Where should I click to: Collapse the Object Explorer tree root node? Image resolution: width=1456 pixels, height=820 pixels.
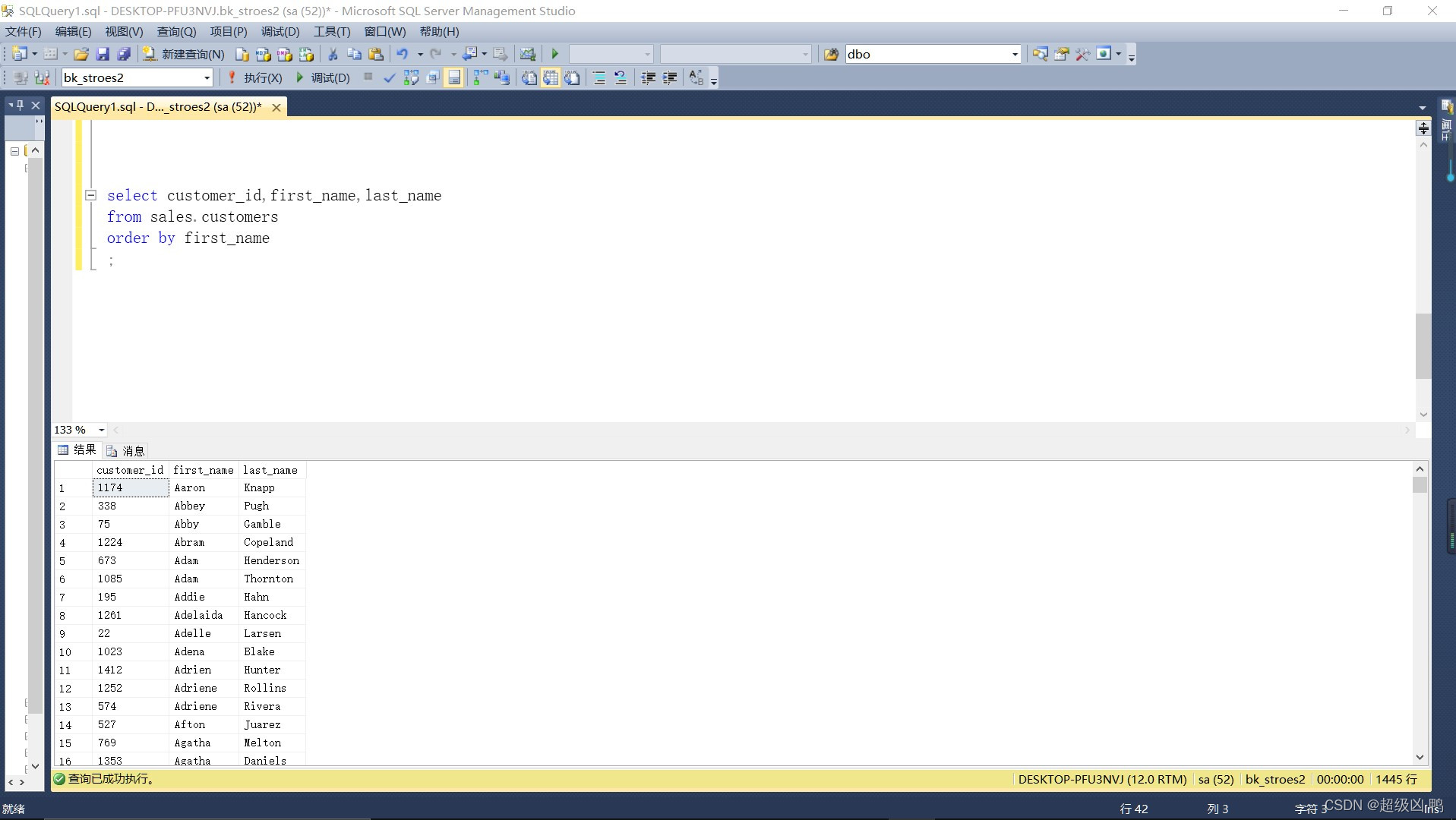[x=14, y=151]
